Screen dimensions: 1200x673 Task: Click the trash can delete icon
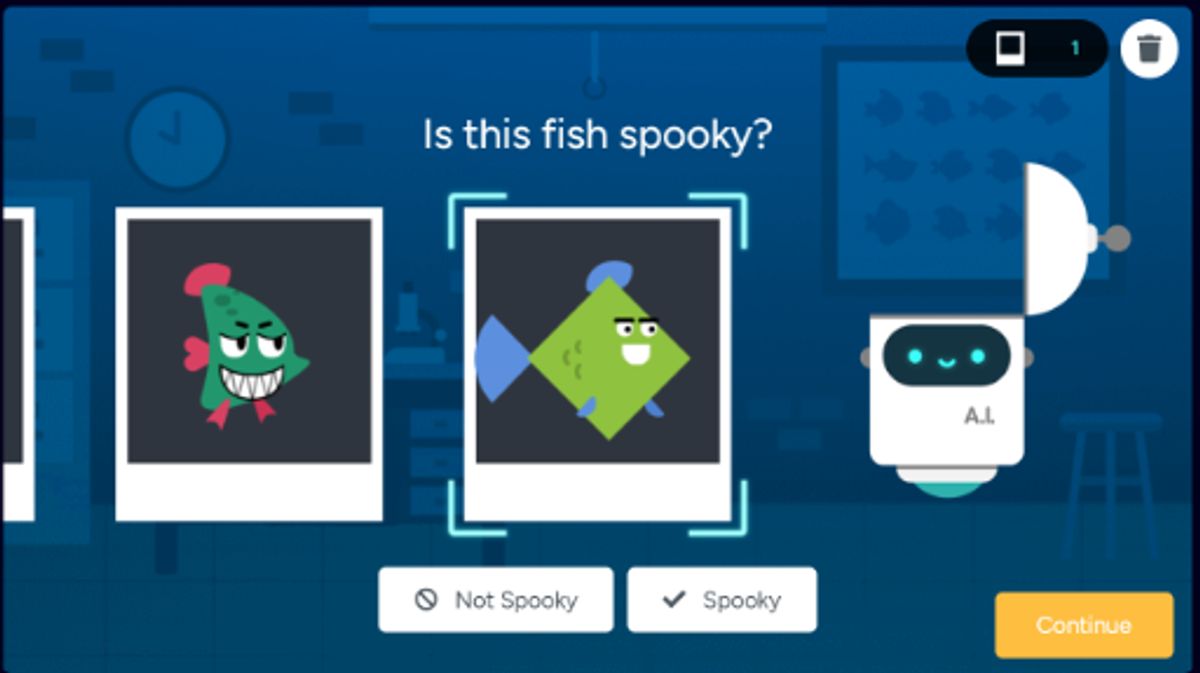tap(1149, 48)
